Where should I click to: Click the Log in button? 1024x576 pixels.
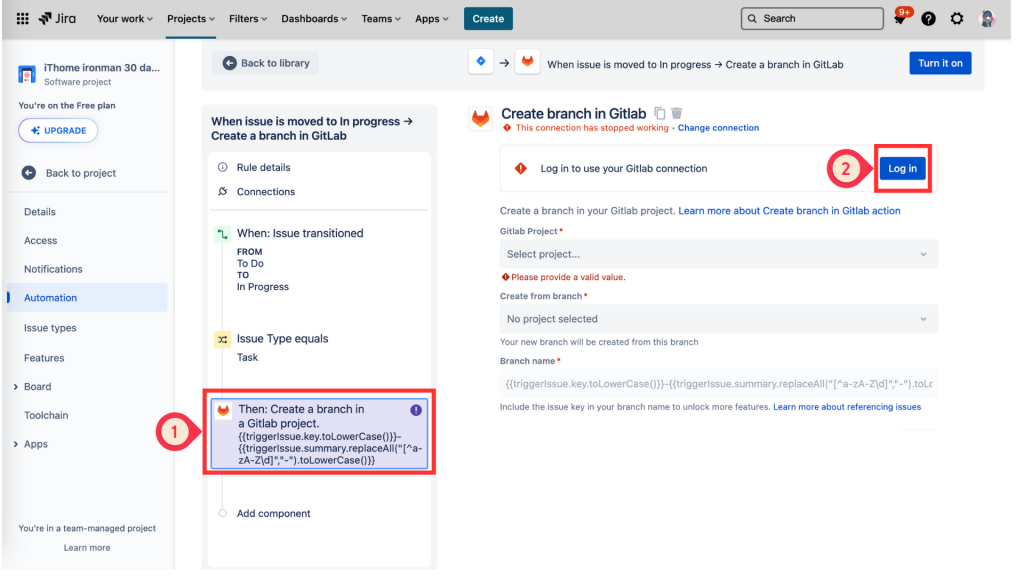pyautogui.click(x=902, y=168)
